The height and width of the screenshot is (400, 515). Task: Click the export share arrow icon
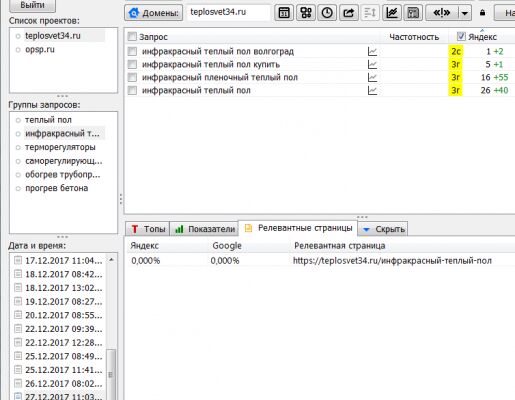(348, 13)
